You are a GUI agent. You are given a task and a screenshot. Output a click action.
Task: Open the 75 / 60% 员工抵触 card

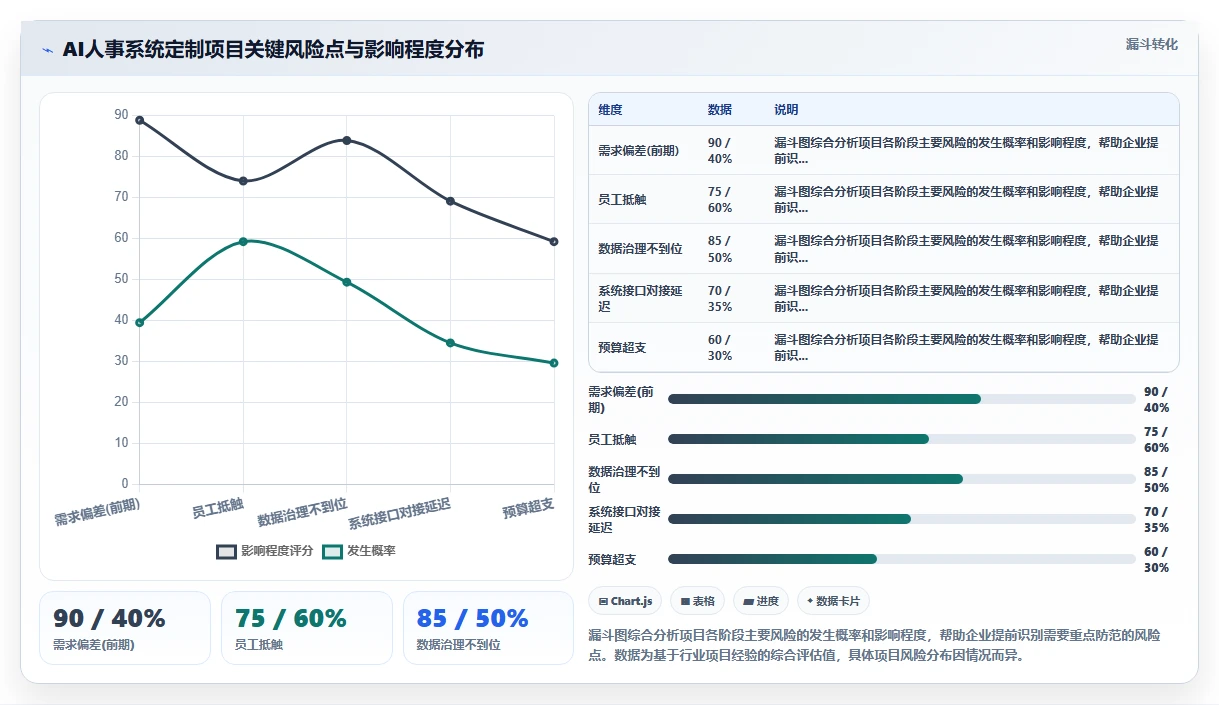pos(307,628)
